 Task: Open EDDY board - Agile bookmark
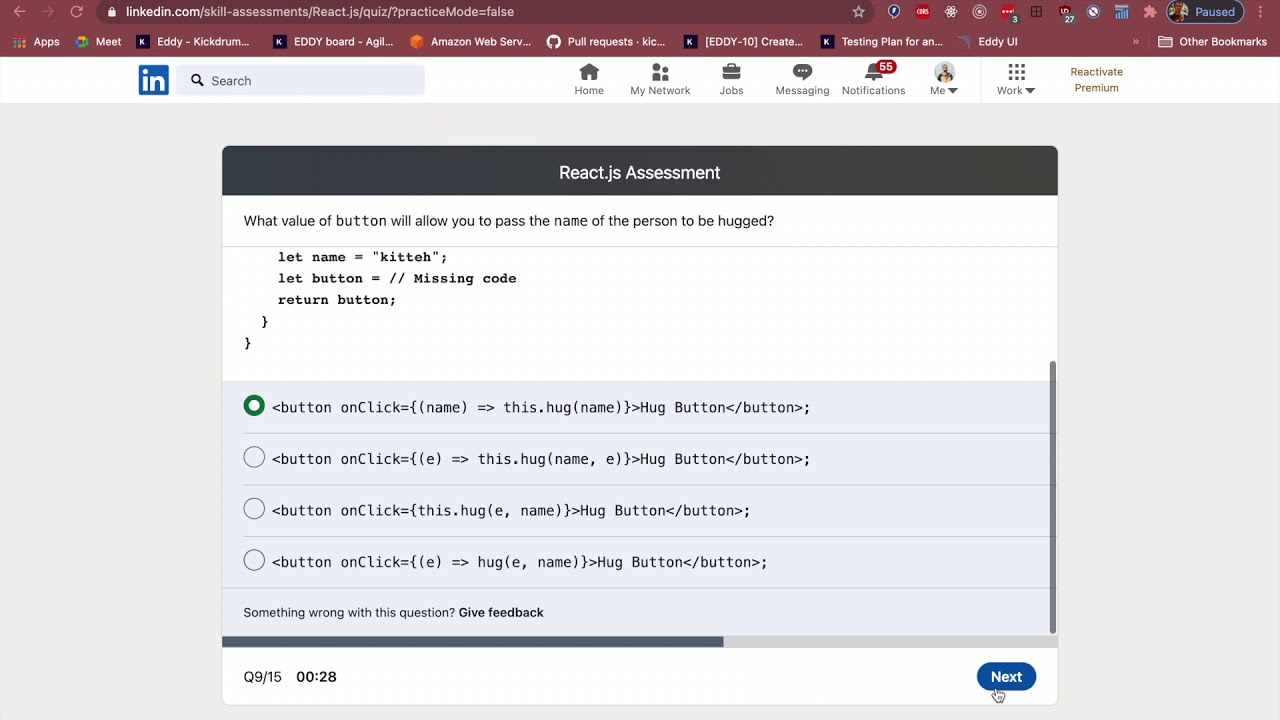(x=335, y=42)
